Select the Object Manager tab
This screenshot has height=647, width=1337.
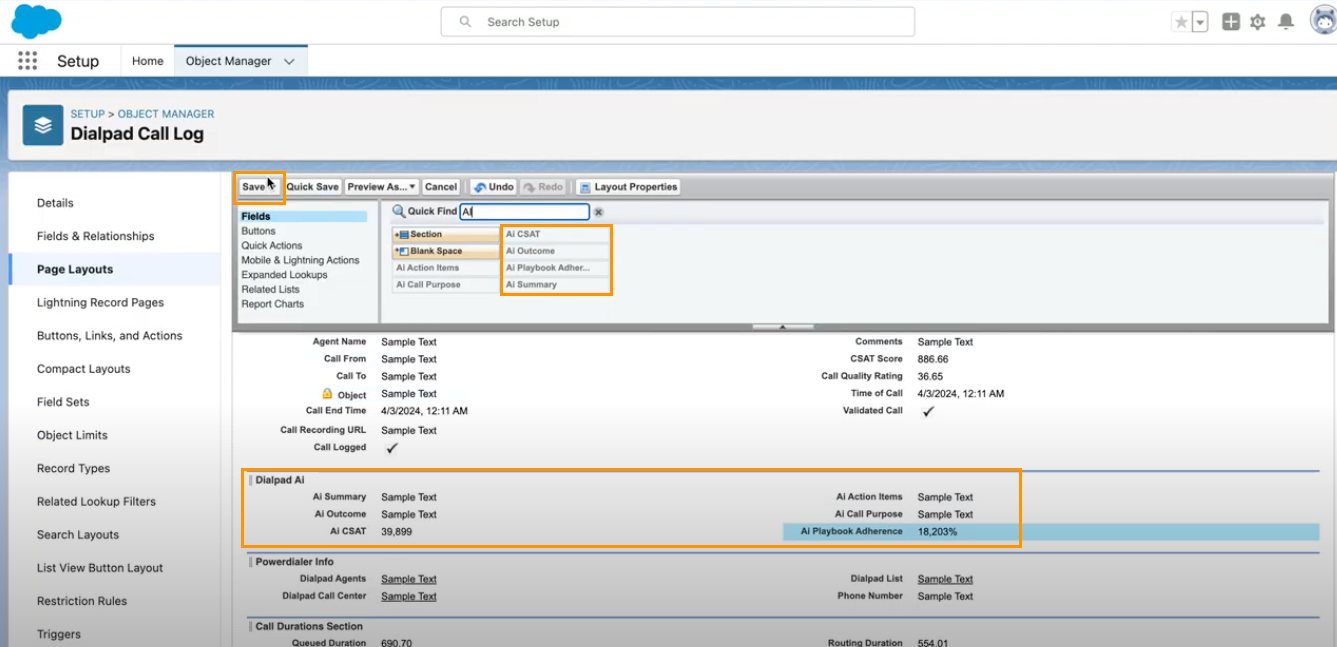[x=229, y=61]
